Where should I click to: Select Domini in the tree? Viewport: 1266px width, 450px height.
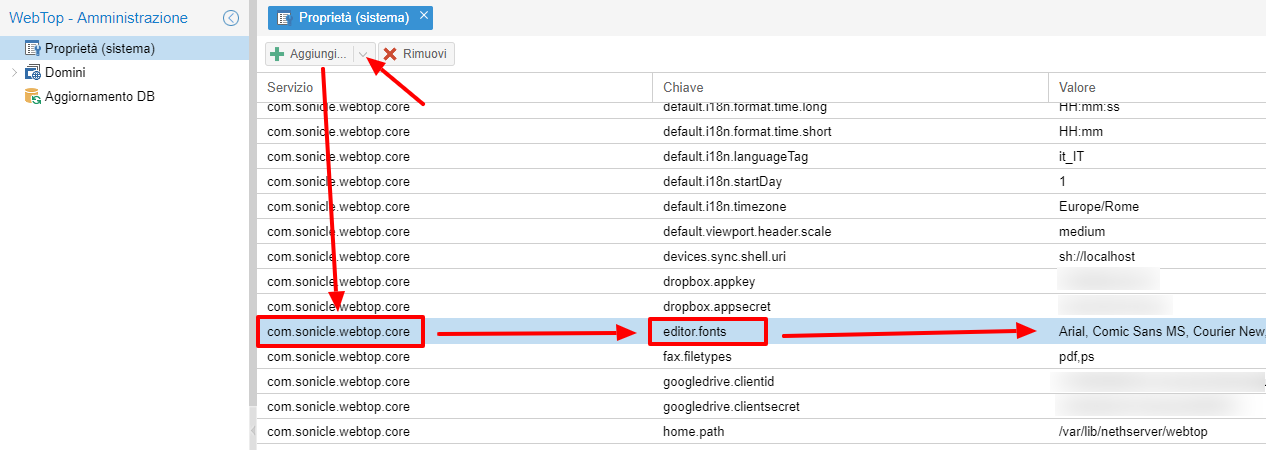coord(124,73)
